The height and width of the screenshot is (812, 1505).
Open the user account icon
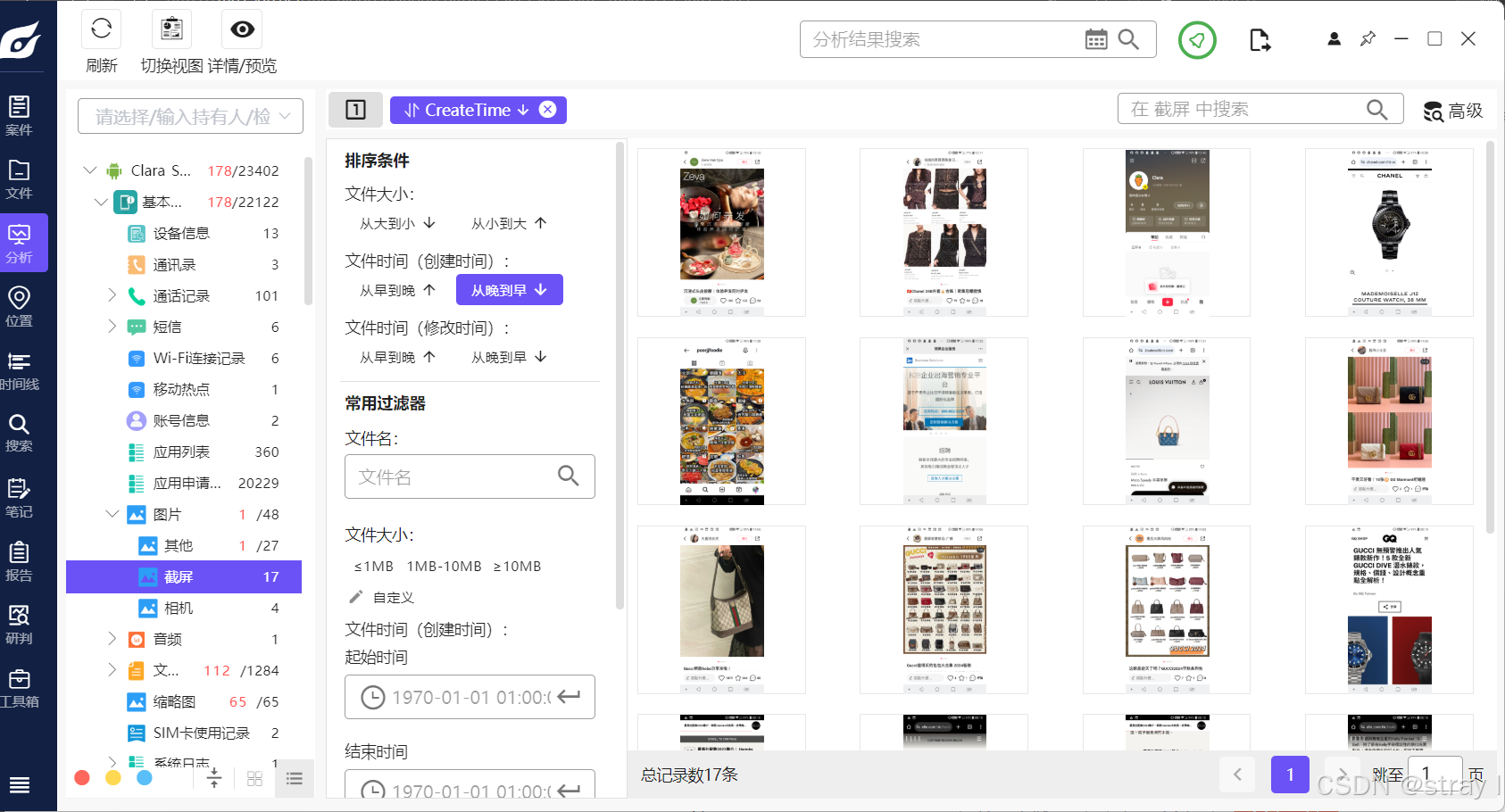click(1334, 39)
